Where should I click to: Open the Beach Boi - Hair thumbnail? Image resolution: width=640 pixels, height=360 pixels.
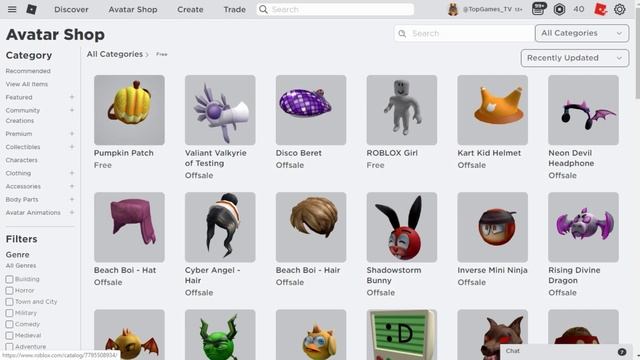(311, 227)
